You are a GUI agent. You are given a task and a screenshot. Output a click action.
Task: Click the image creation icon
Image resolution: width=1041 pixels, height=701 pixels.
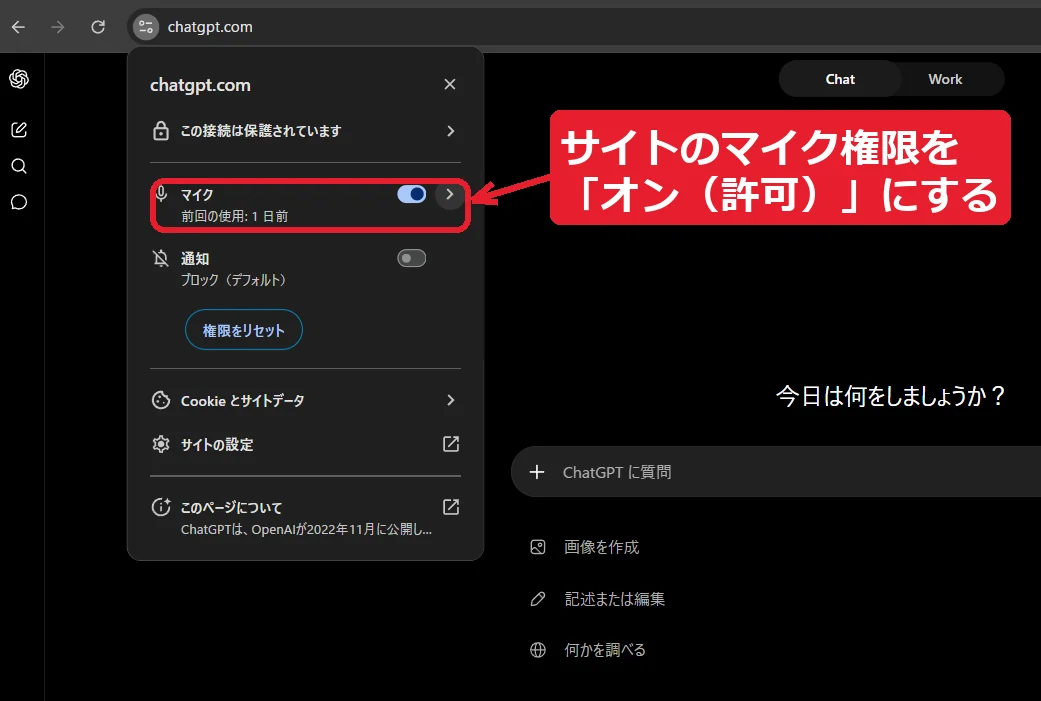[538, 547]
